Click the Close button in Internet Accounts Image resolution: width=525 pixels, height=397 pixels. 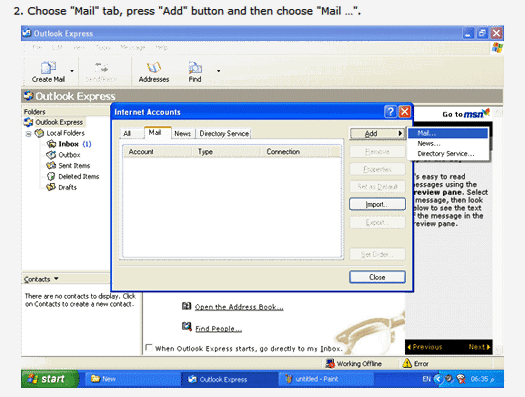pyautogui.click(x=377, y=277)
